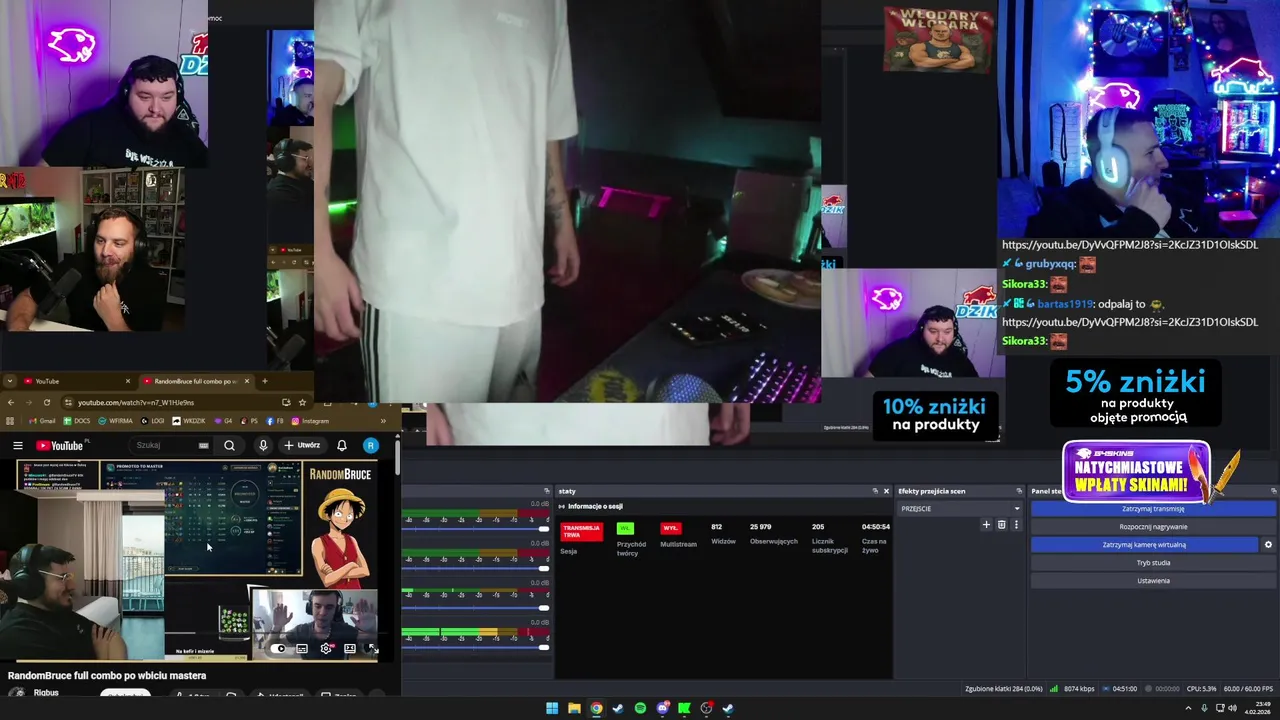Reload the YouTube page

coord(46,402)
